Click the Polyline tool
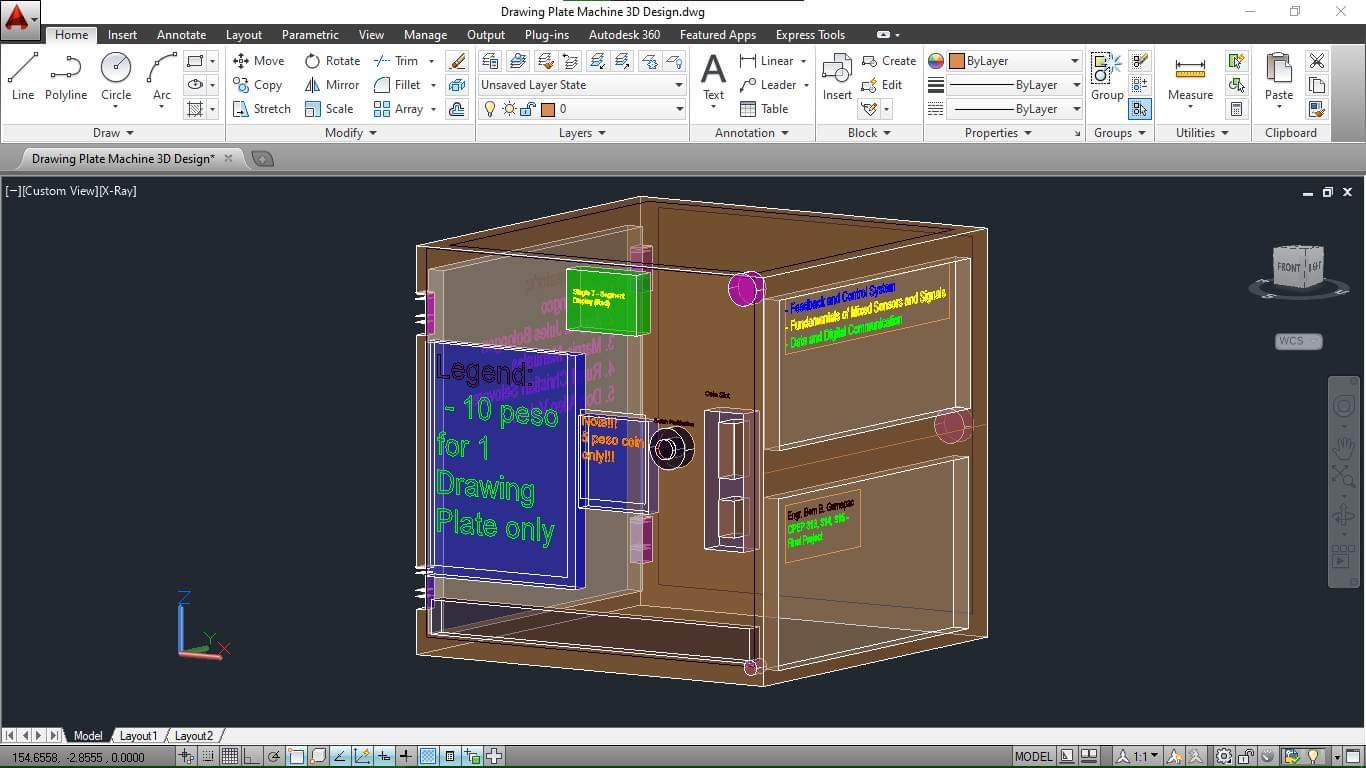Image resolution: width=1366 pixels, height=768 pixels. coord(66,76)
